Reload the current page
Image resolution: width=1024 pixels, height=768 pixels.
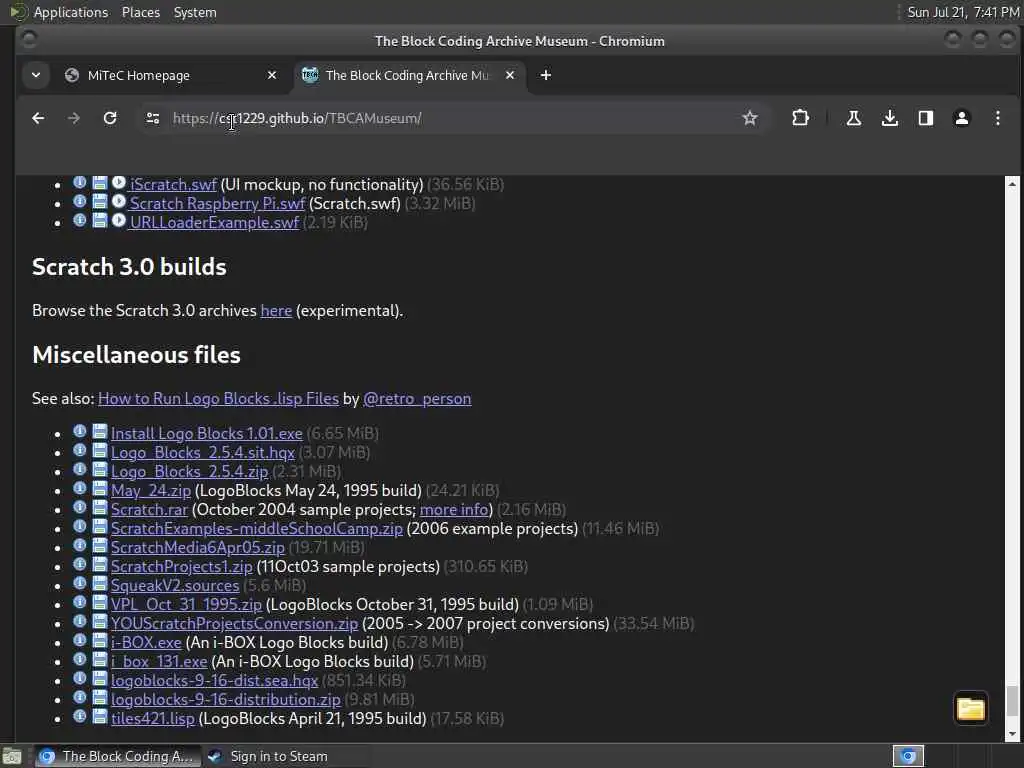[x=110, y=118]
